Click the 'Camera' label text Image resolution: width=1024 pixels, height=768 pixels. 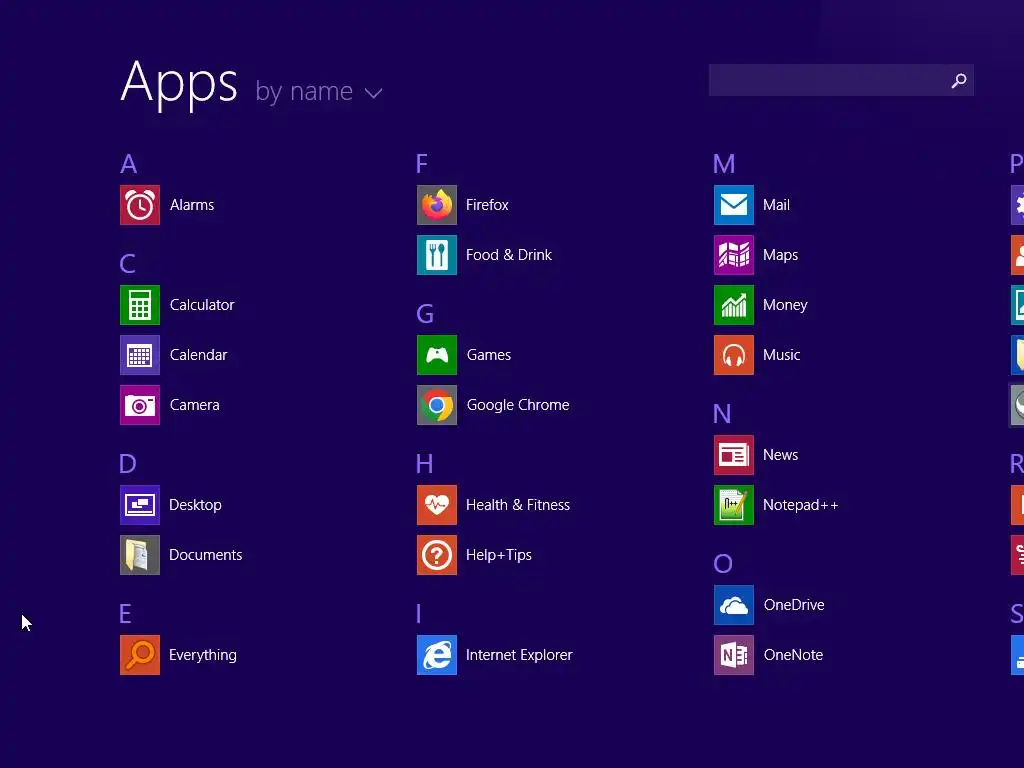pyautogui.click(x=195, y=405)
